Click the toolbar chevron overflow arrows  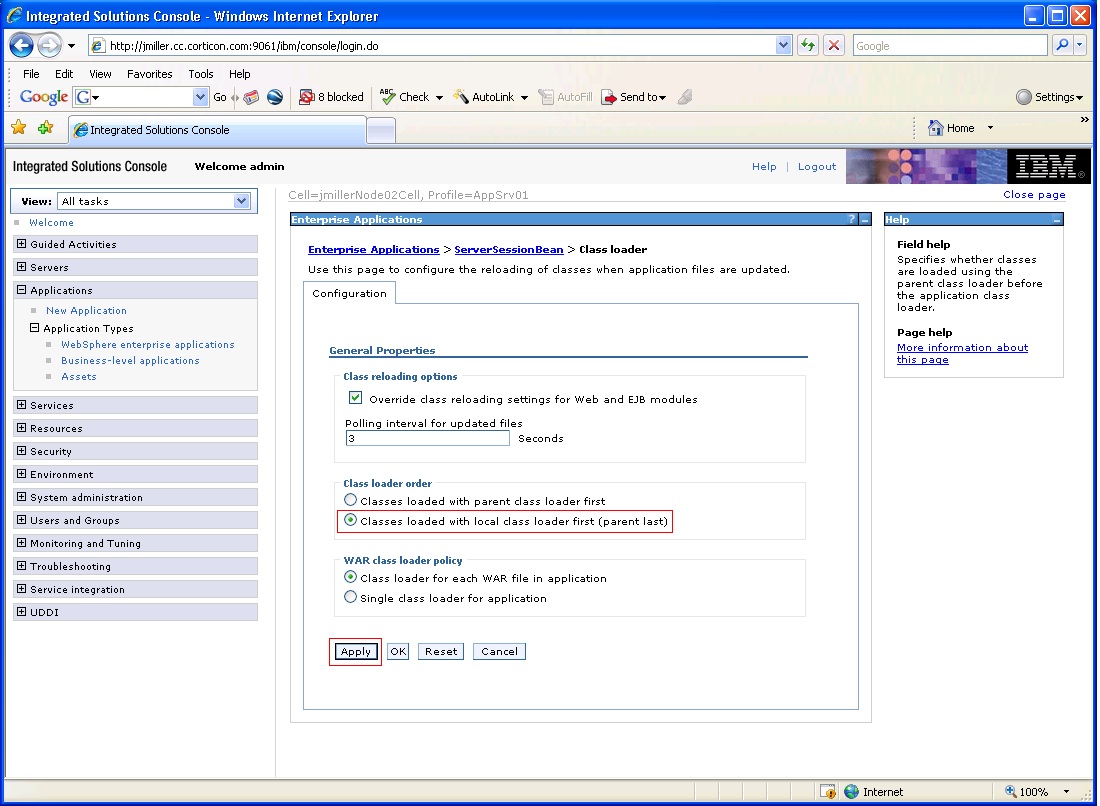pos(1085,119)
